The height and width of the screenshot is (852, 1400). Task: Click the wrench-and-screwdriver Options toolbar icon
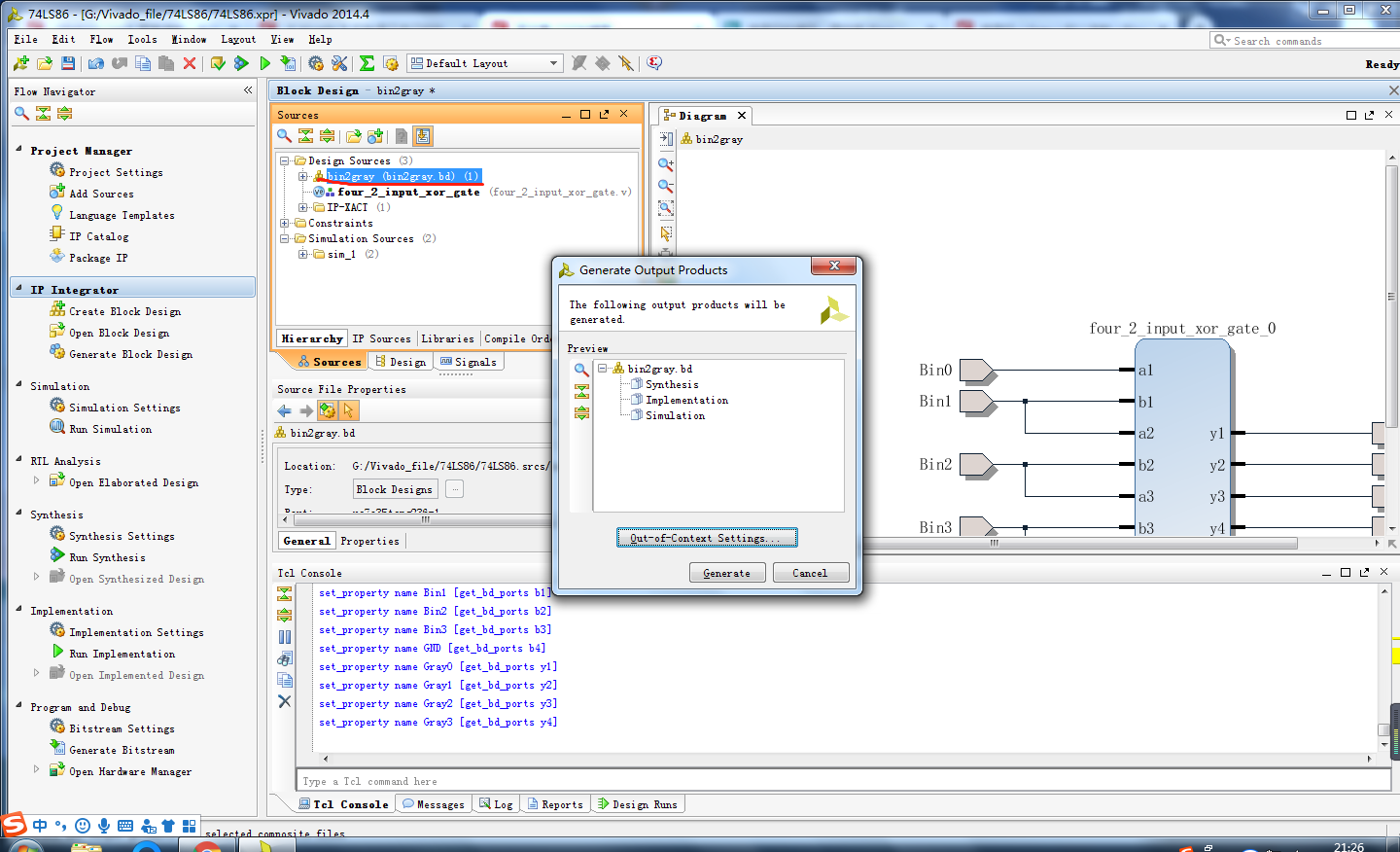339,63
